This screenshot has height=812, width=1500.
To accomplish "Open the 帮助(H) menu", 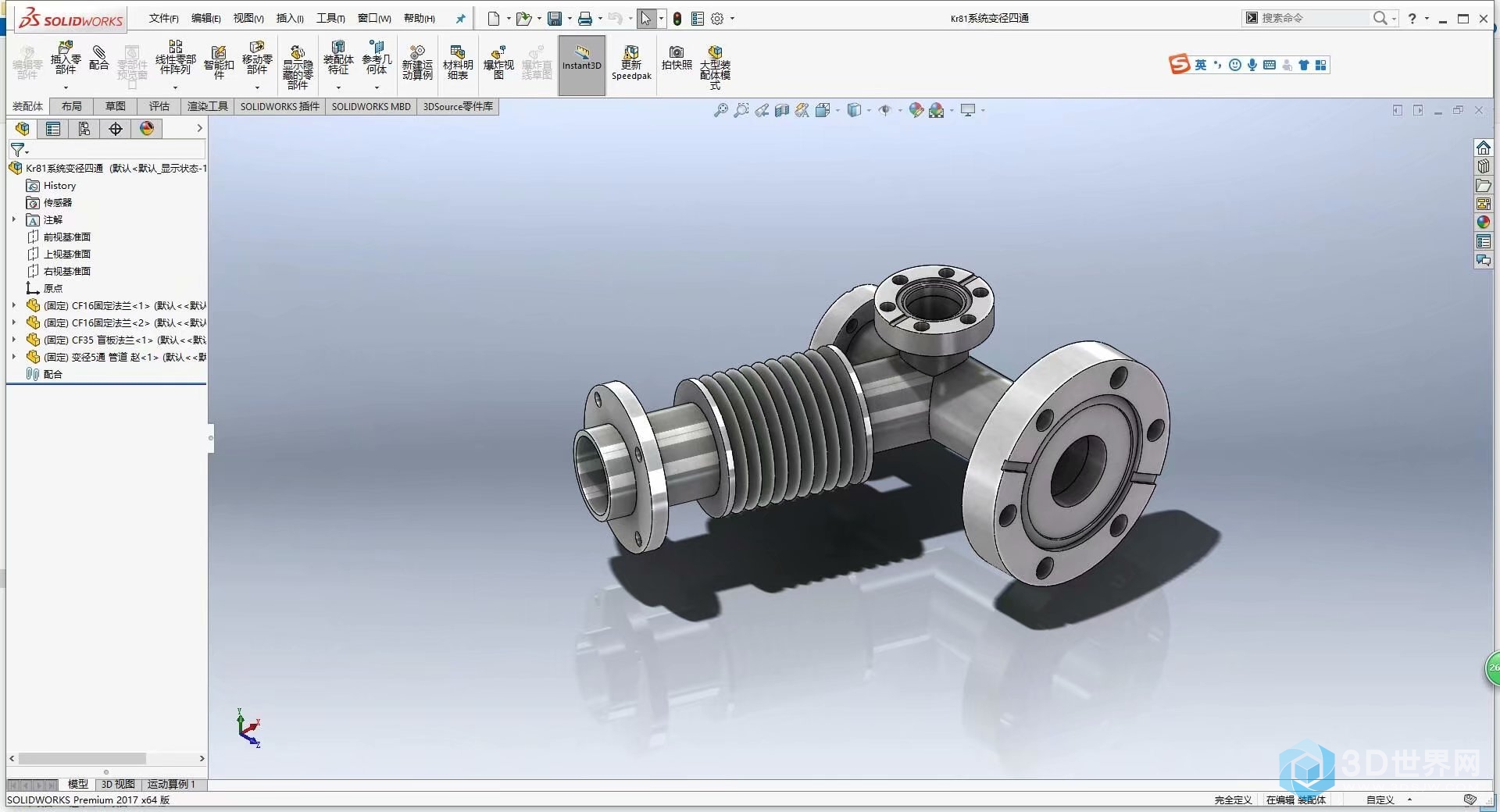I will (420, 19).
